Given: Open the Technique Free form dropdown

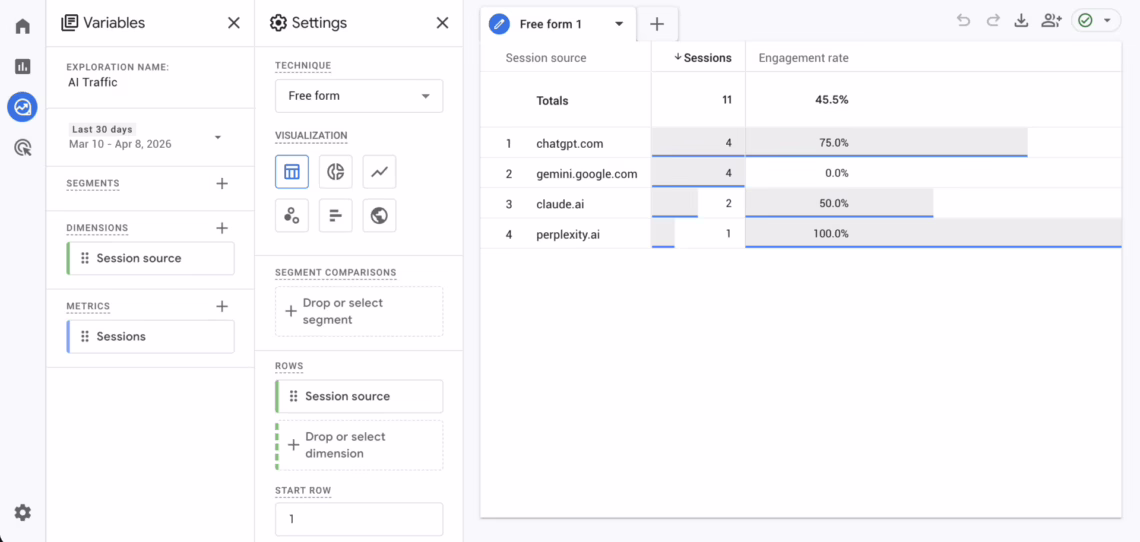Looking at the screenshot, I should point(359,96).
